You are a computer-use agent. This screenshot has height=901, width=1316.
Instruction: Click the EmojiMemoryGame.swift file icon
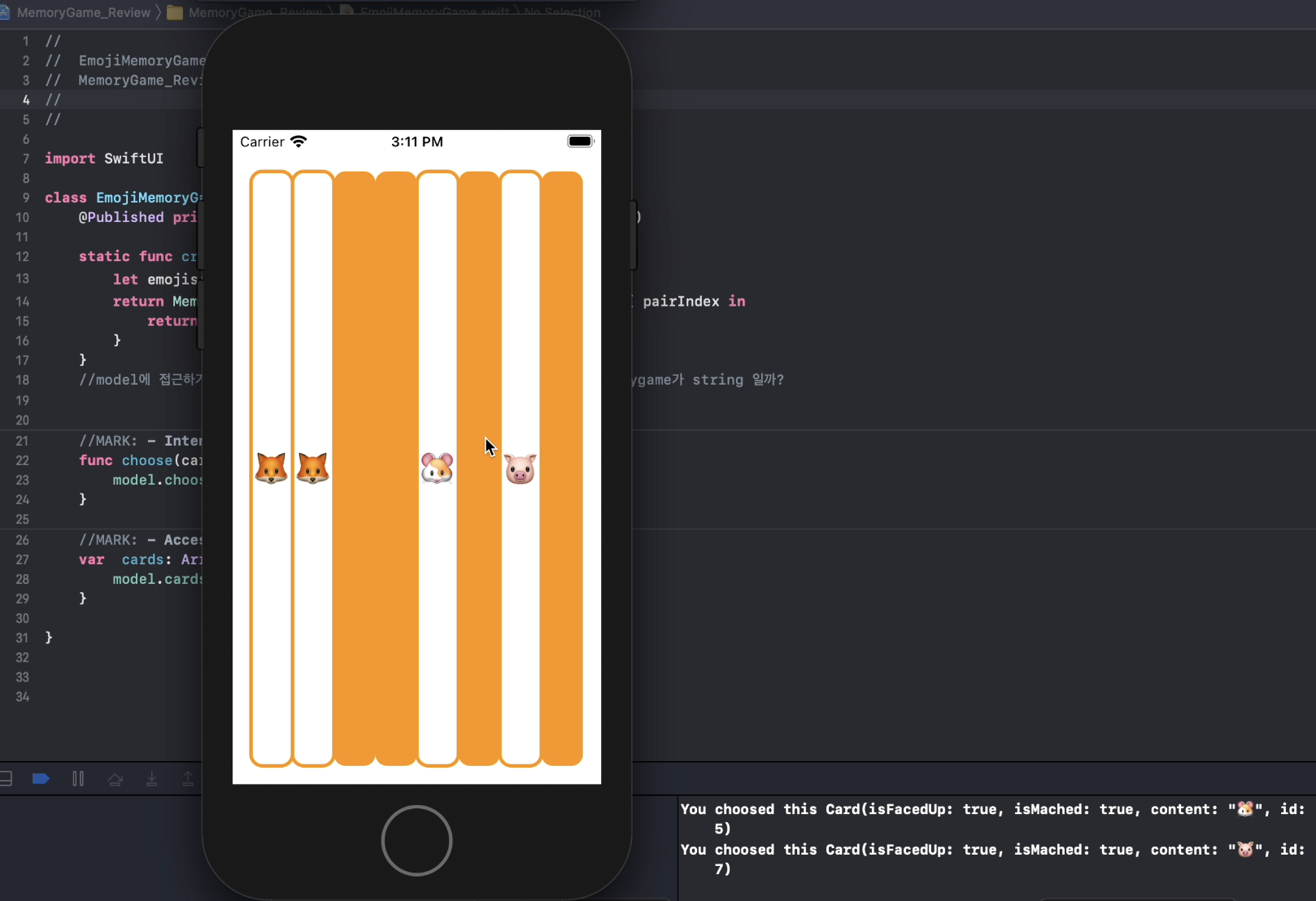click(x=348, y=11)
